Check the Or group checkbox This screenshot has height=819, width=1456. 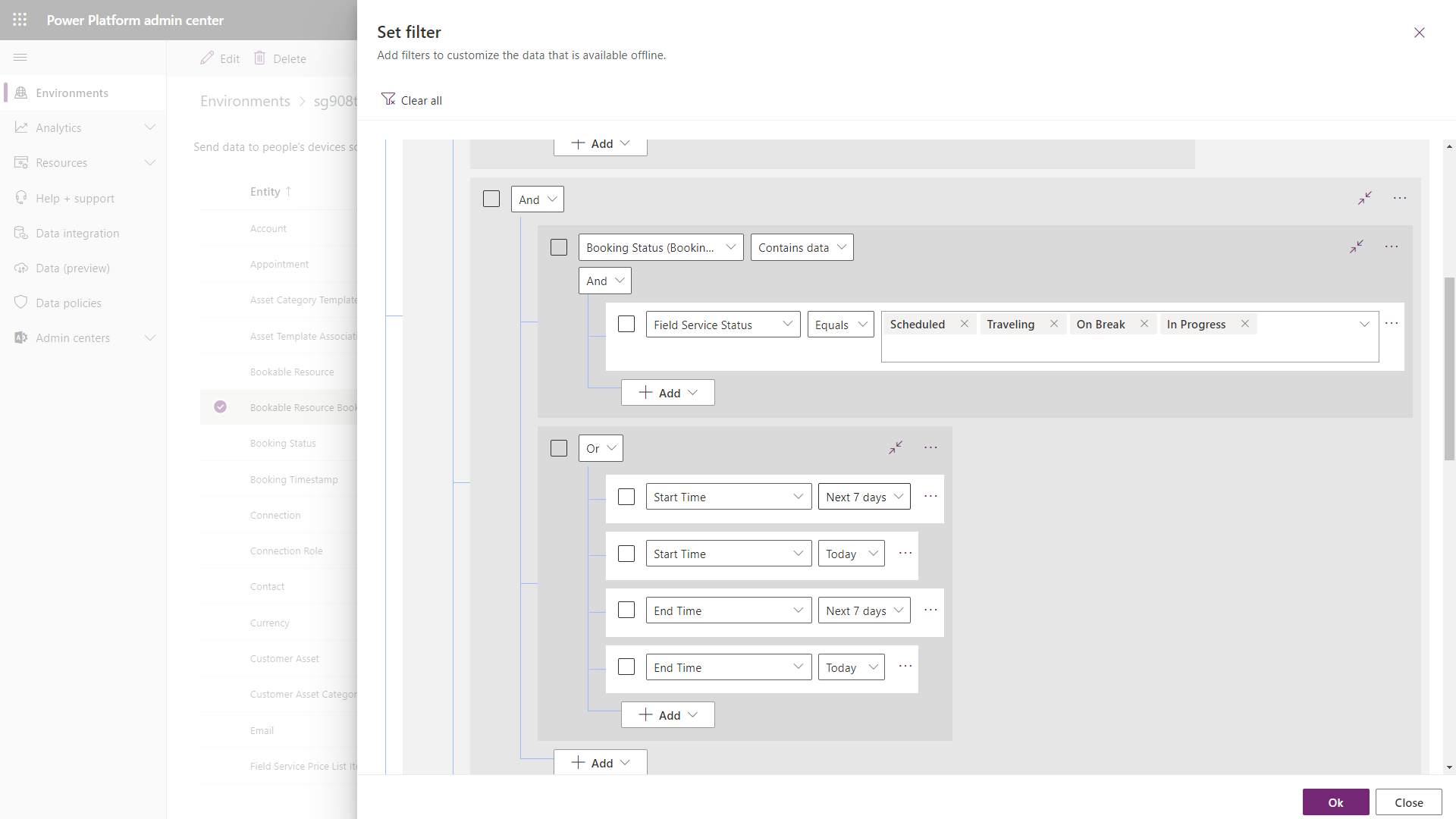(x=559, y=448)
